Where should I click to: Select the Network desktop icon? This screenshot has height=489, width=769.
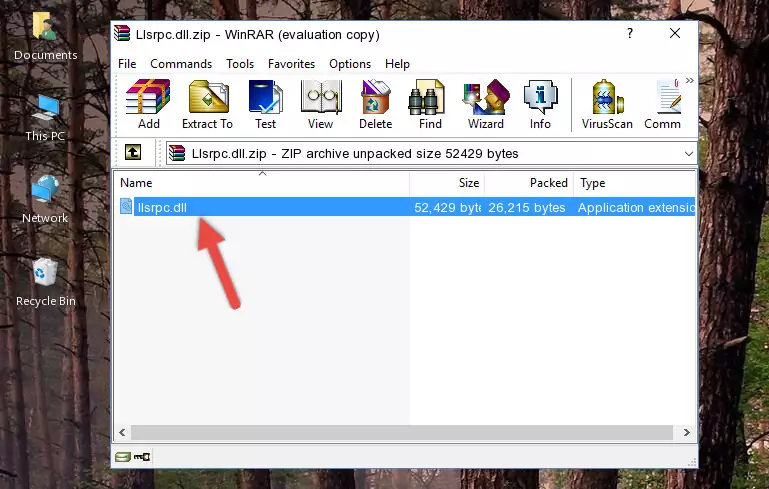pyautogui.click(x=45, y=200)
